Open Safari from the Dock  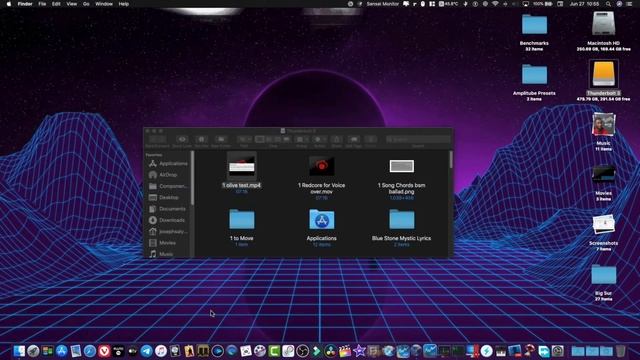coord(90,351)
